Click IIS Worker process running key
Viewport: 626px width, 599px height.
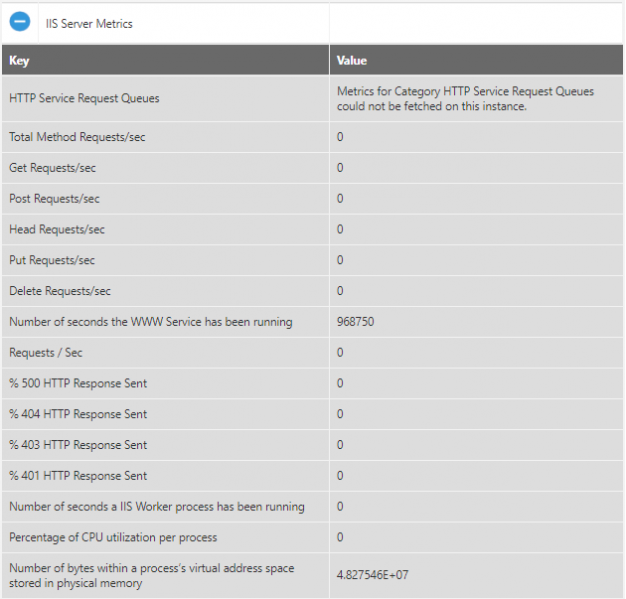157,507
